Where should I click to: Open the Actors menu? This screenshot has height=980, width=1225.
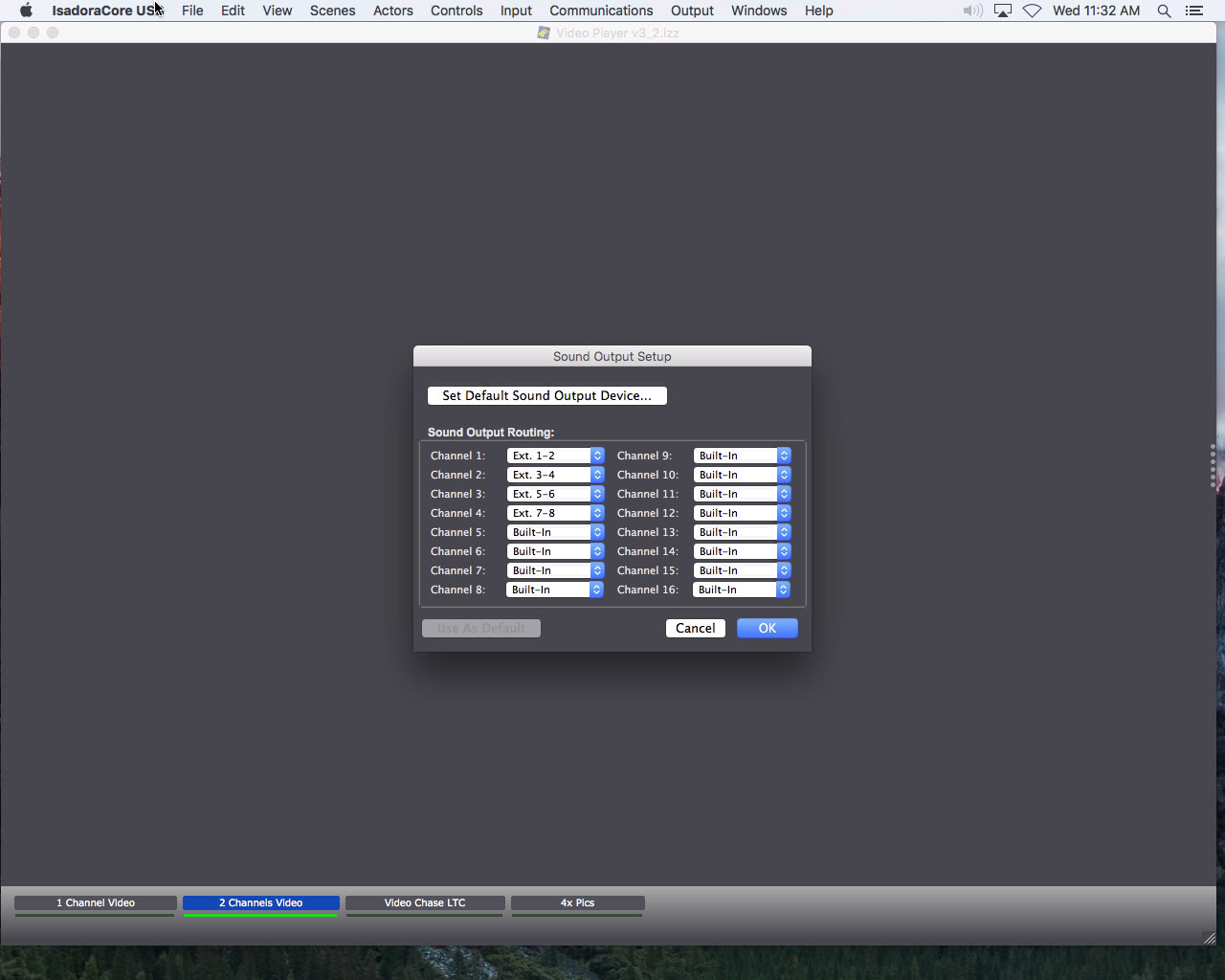393,11
